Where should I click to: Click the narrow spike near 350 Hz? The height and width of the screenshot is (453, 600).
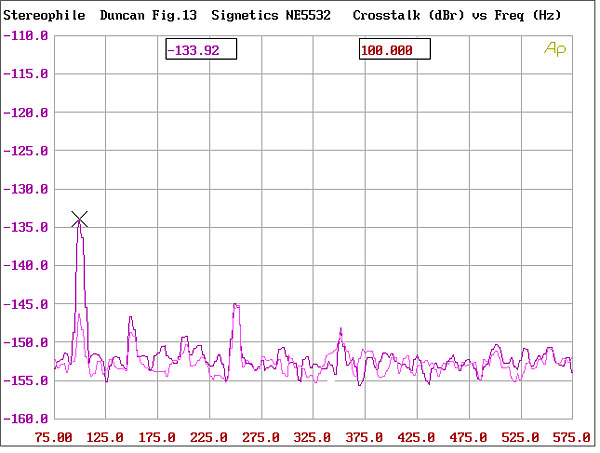tap(340, 330)
